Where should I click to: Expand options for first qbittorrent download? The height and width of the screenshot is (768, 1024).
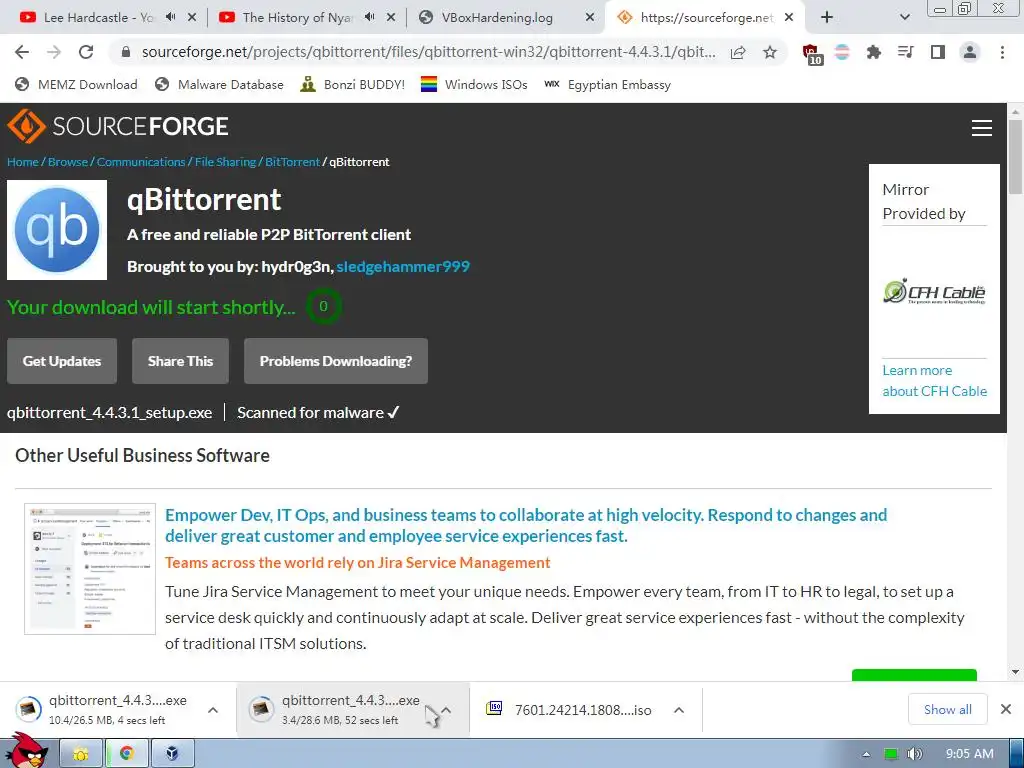click(213, 710)
